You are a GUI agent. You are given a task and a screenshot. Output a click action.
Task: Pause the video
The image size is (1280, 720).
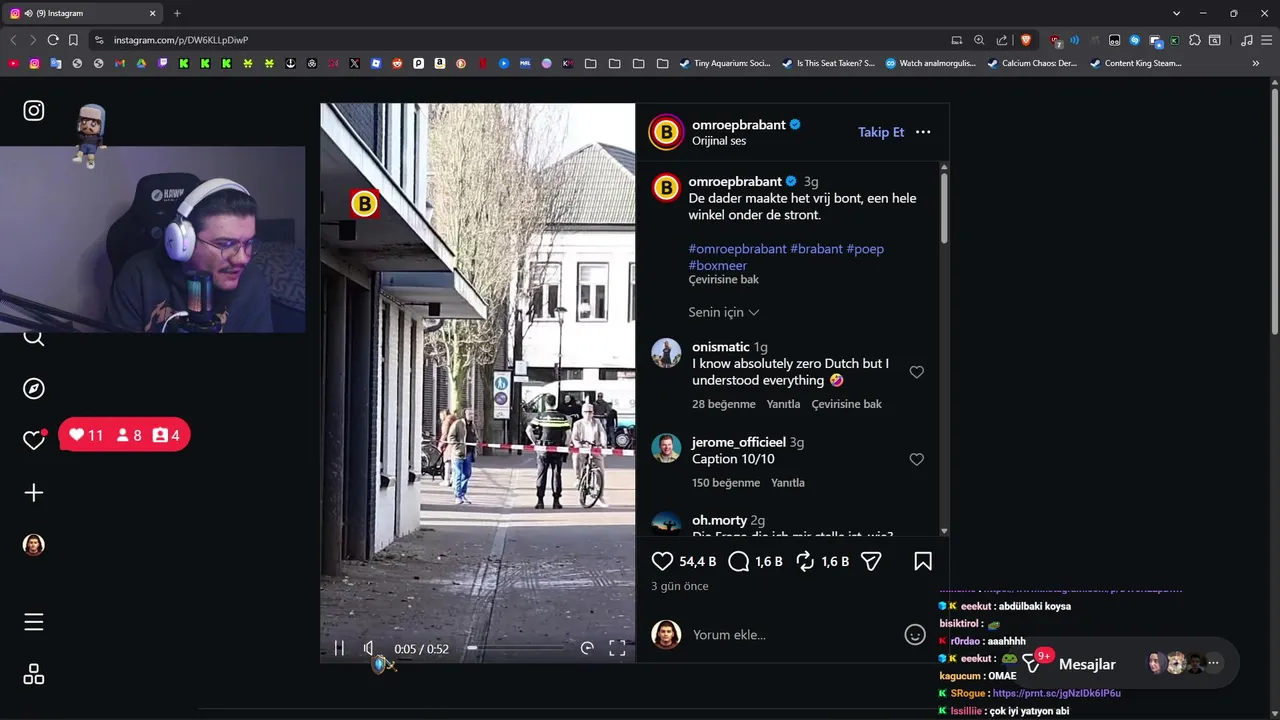[339, 649]
